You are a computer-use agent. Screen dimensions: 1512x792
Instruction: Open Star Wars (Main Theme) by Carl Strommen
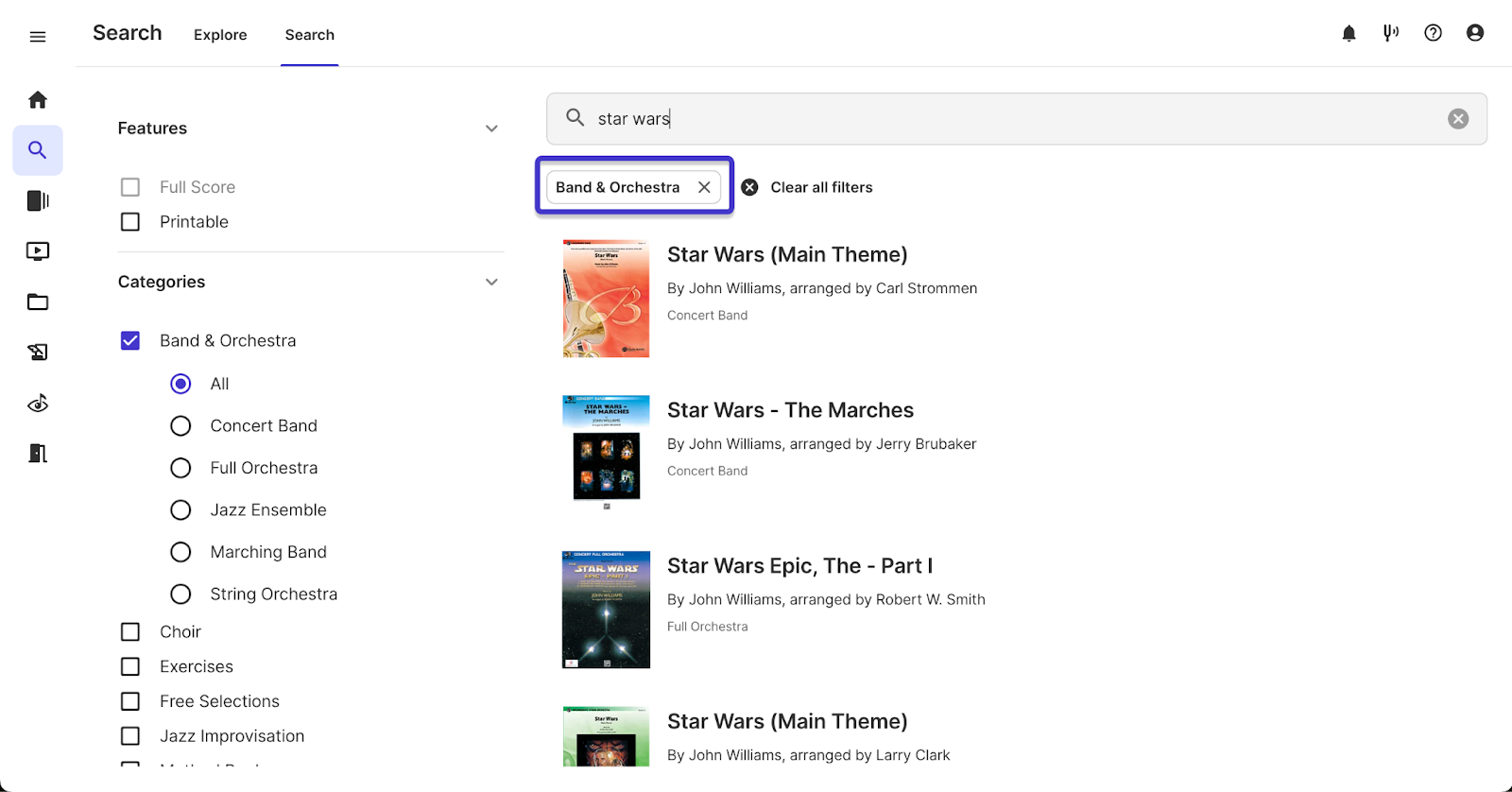(787, 254)
